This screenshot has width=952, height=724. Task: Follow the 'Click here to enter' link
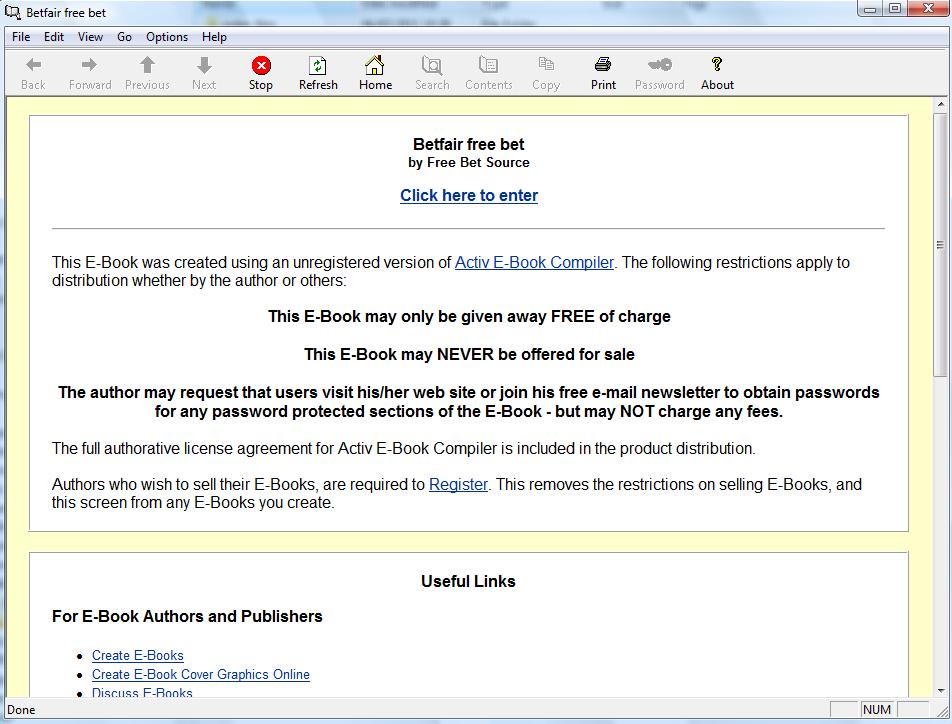tap(469, 196)
